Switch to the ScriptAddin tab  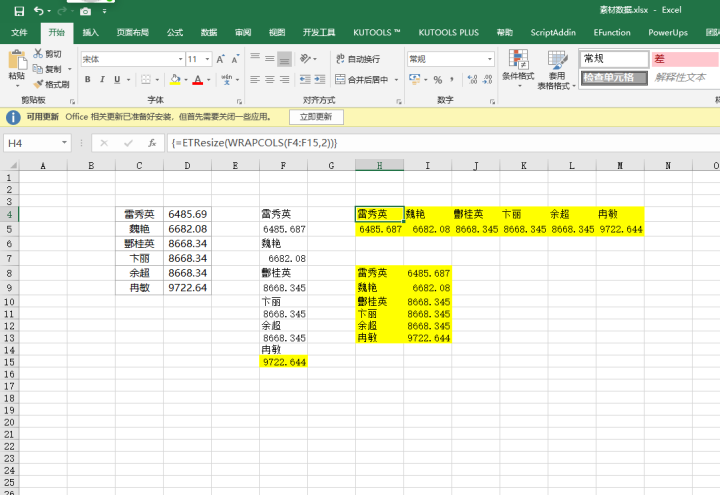[x=553, y=33]
